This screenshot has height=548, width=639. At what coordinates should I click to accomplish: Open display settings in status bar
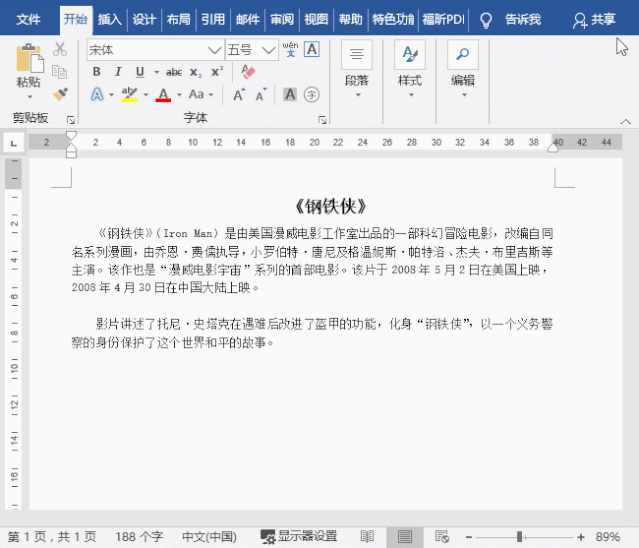pyautogui.click(x=299, y=537)
